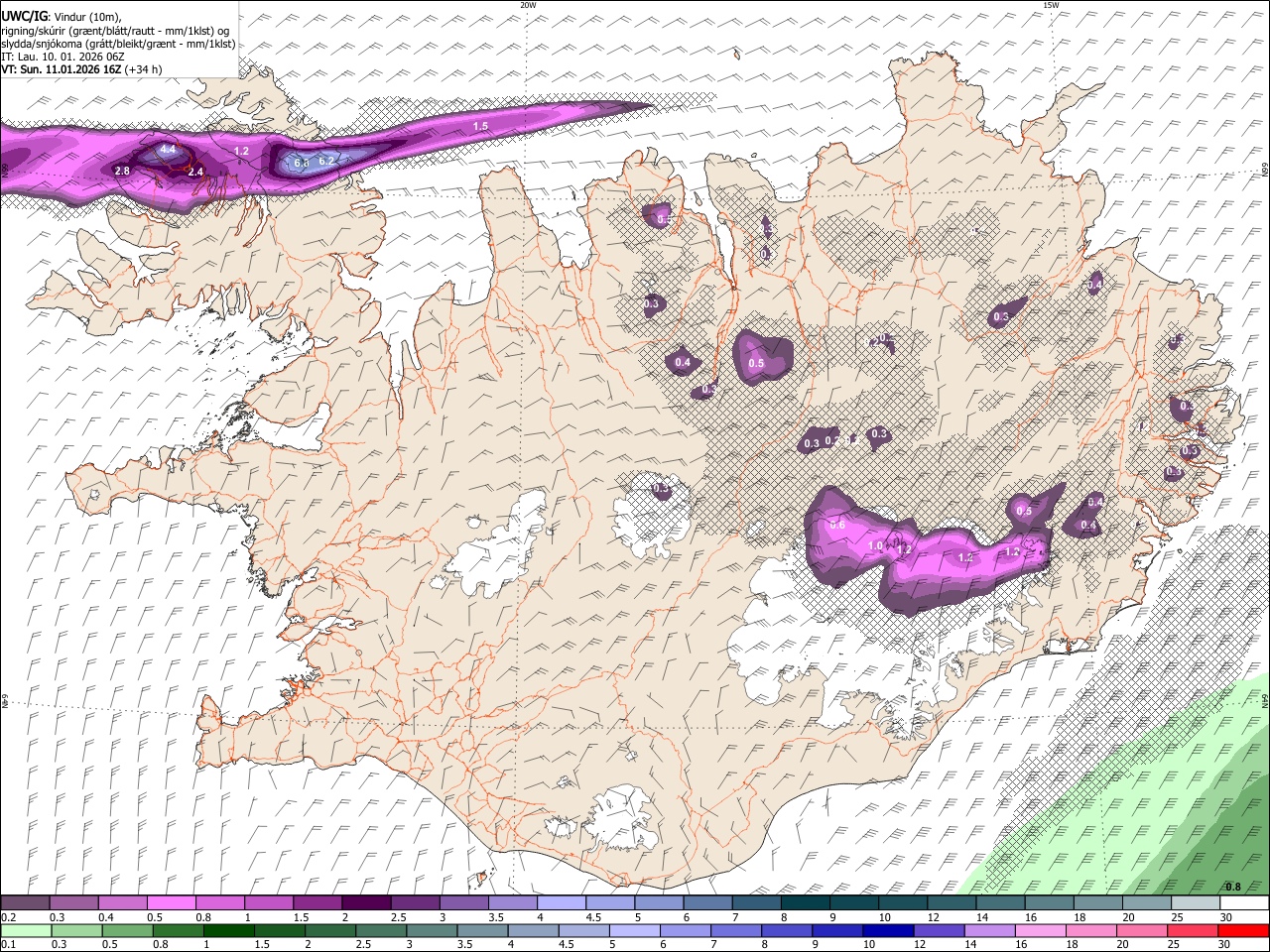The width and height of the screenshot is (1270, 952).
Task: Click upper legend swatch between 1.5 and 2
Action: click(x=317, y=903)
